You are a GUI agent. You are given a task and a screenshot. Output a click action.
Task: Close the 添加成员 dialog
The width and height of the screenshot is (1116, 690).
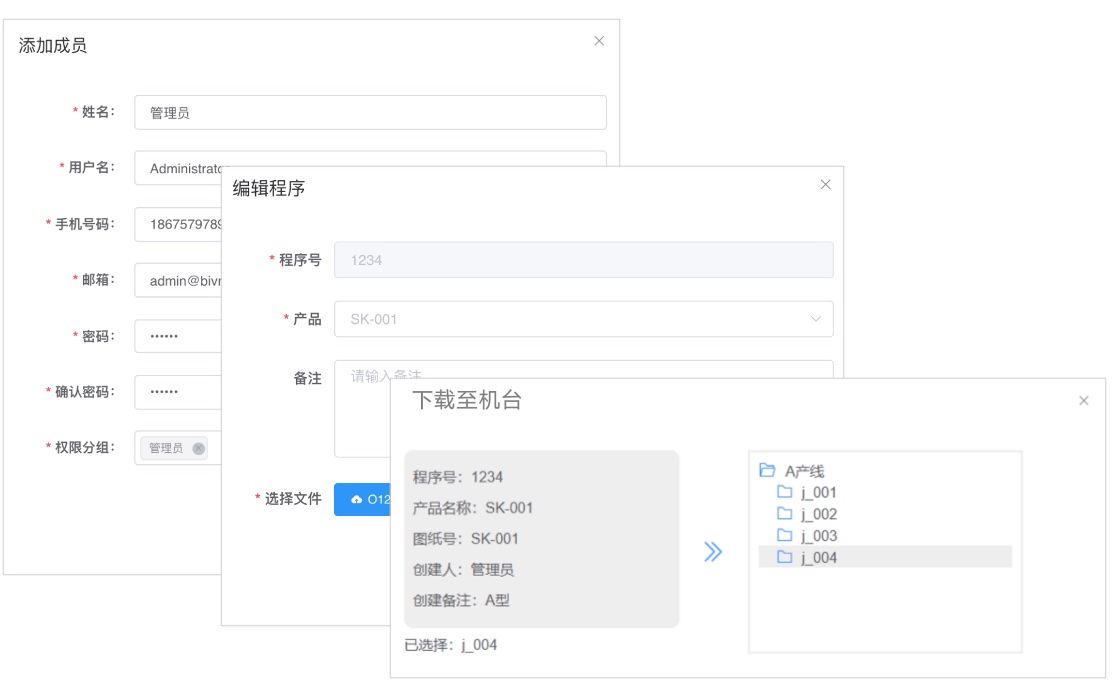599,41
